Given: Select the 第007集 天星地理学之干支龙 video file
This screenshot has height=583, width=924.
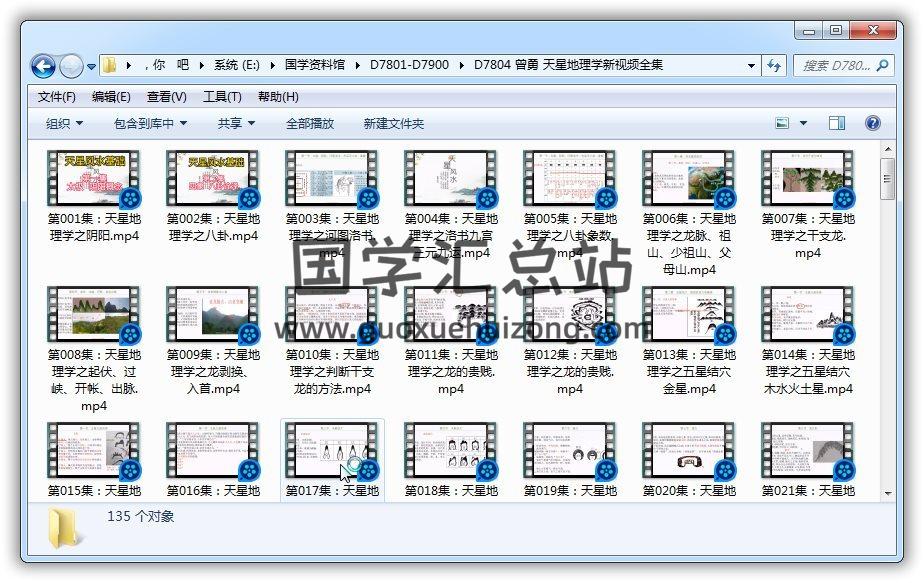Looking at the screenshot, I should click(x=807, y=178).
